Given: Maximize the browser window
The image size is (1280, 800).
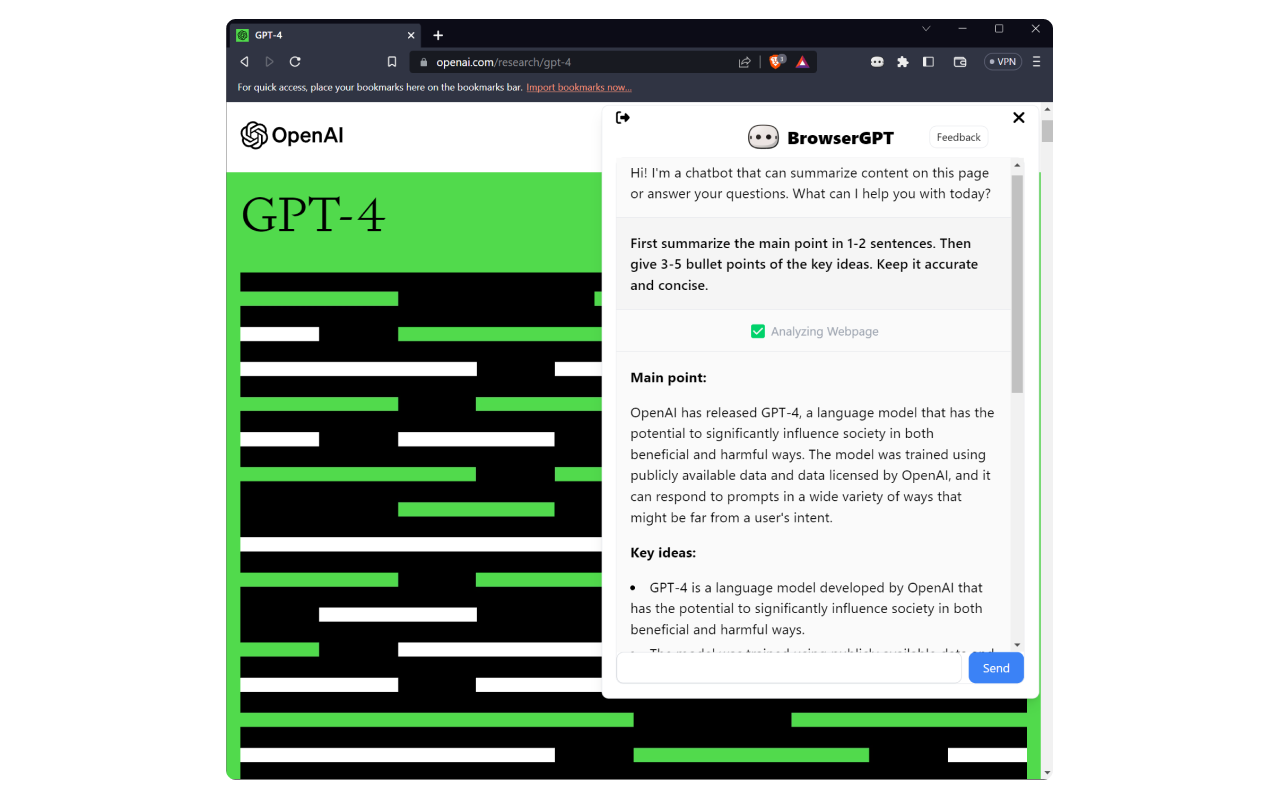Looking at the screenshot, I should [999, 29].
